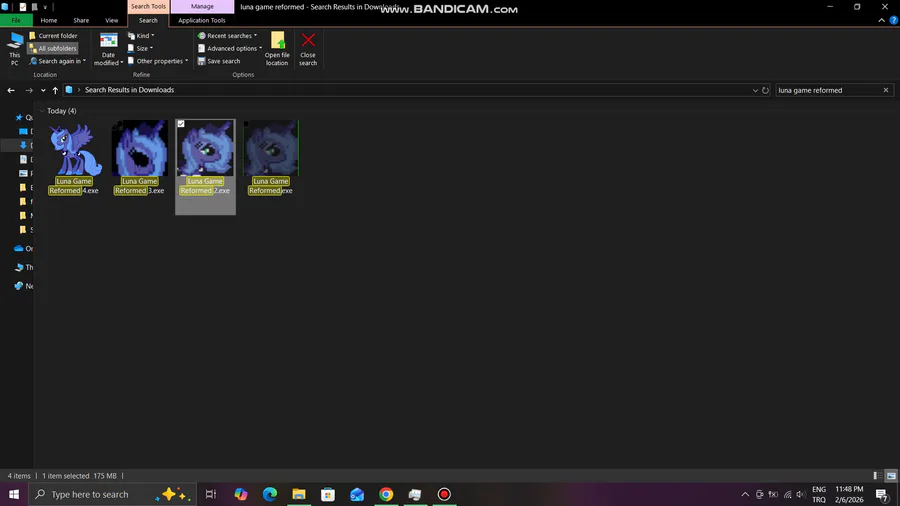Open the address bar history dropdown
This screenshot has height=506, width=900.
(755, 90)
